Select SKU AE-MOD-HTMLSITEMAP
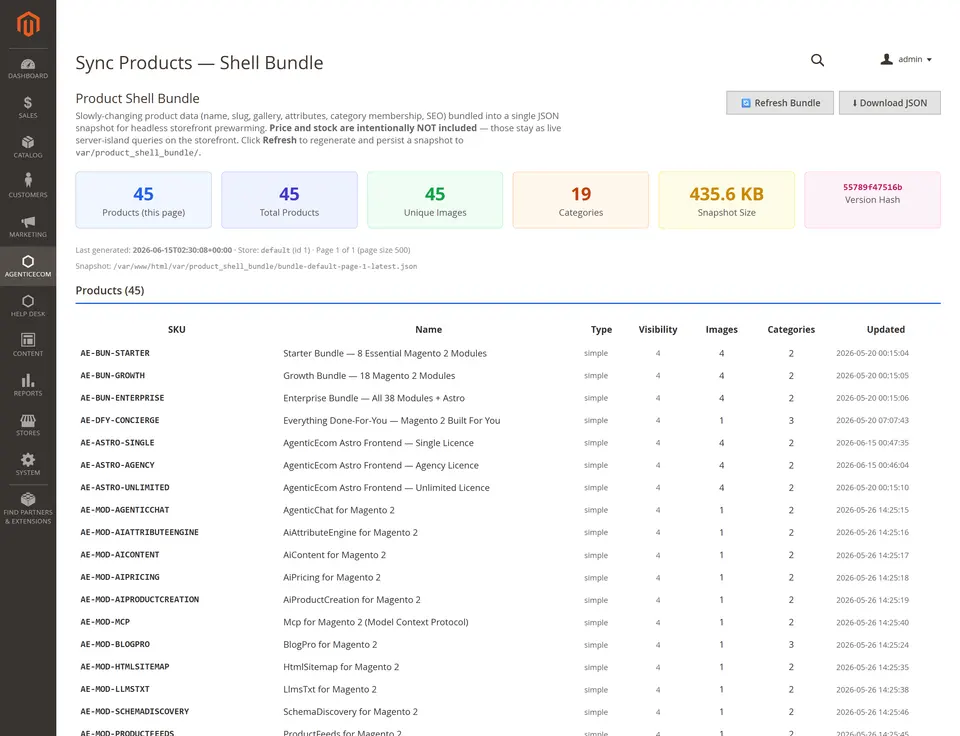 [125, 667]
